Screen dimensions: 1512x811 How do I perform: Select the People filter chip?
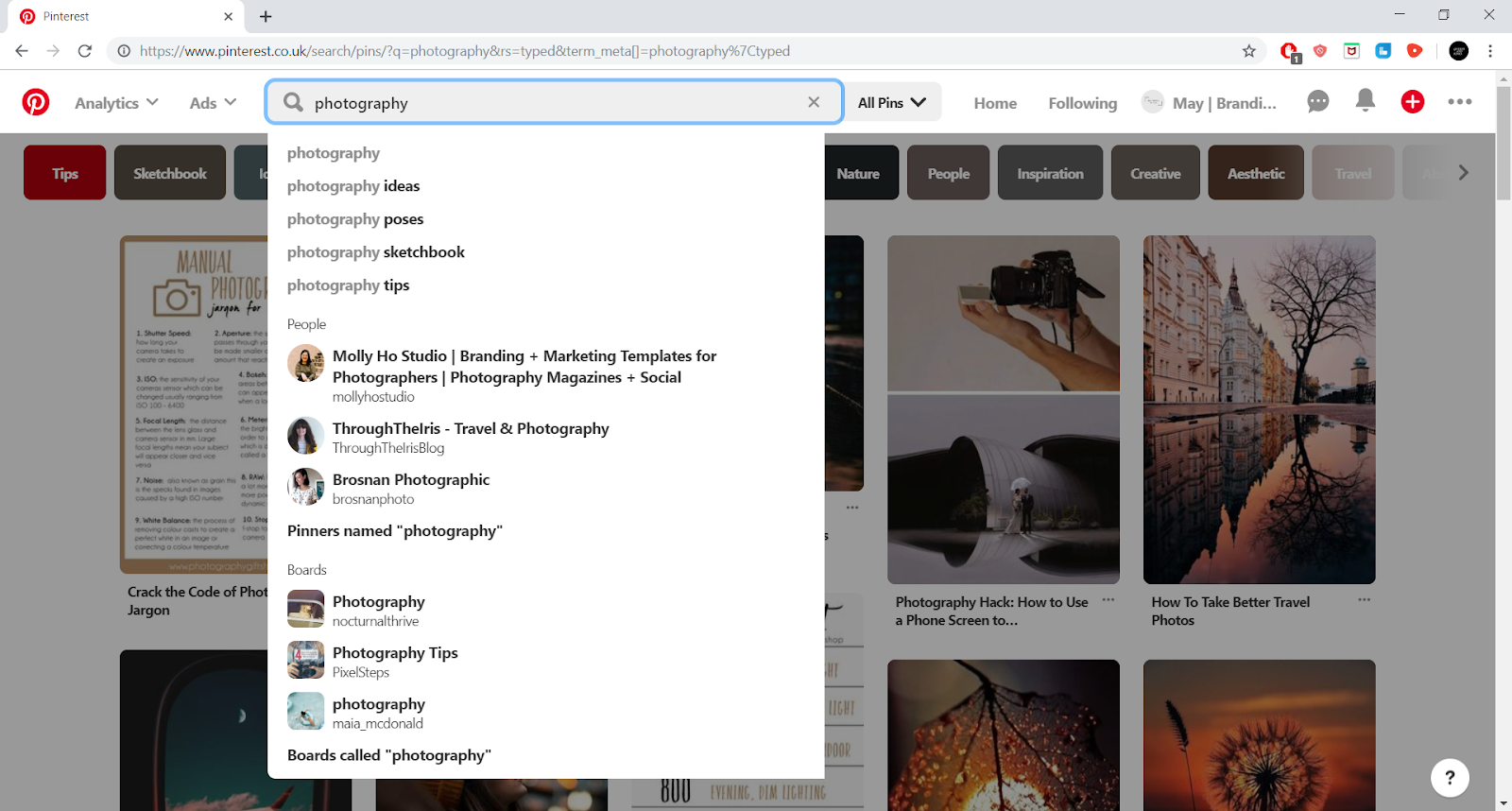[948, 172]
